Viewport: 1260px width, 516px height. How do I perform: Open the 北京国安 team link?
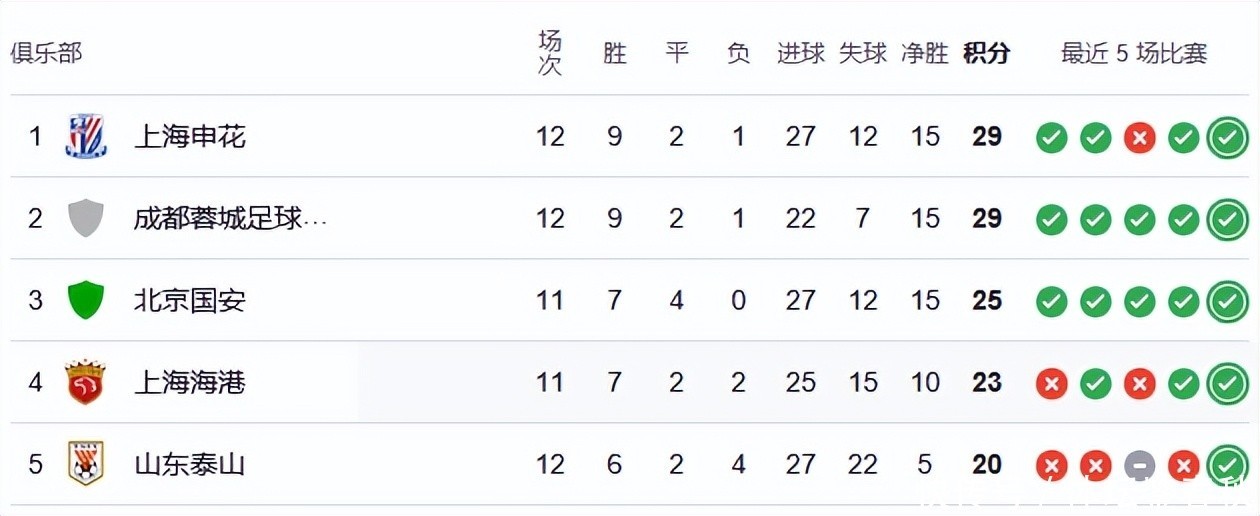pos(190,300)
